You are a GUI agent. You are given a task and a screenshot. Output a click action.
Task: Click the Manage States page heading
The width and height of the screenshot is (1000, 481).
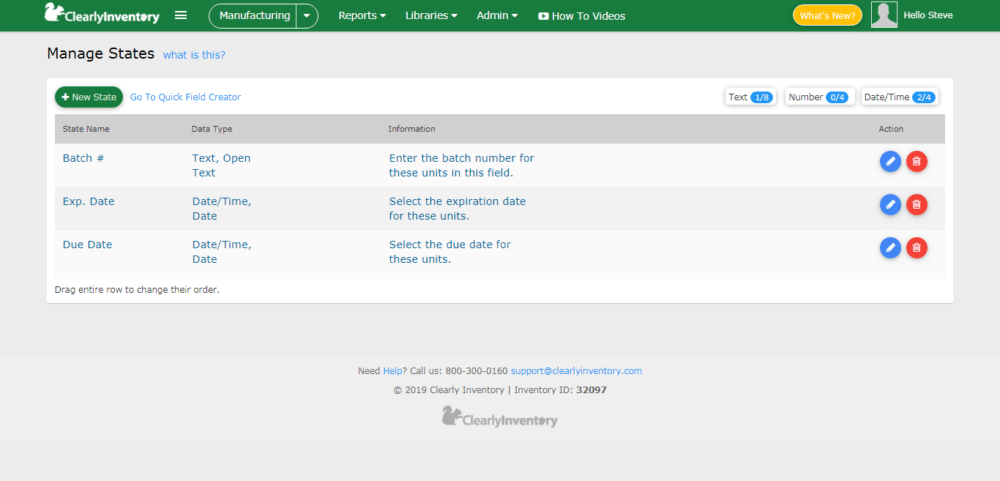click(x=101, y=54)
